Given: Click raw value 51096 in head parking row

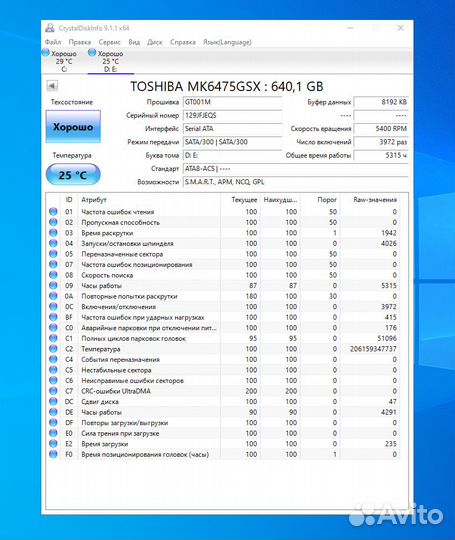Looking at the screenshot, I should (387, 338).
